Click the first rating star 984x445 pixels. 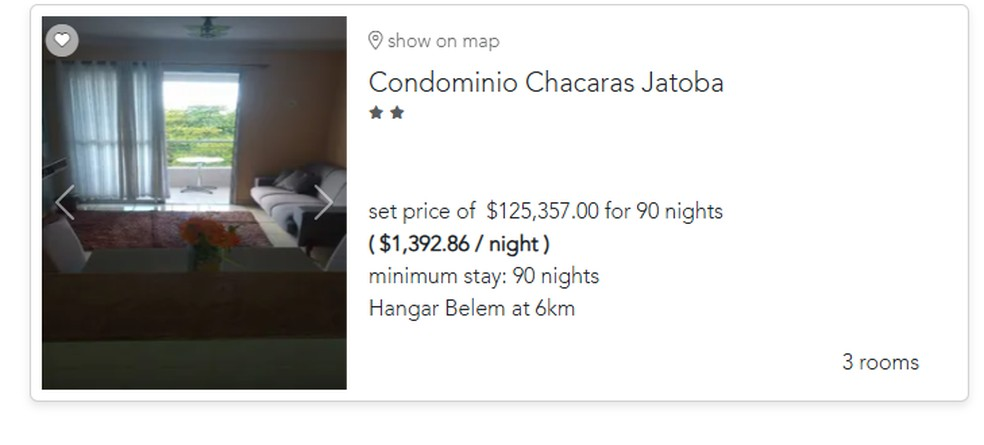tap(376, 113)
